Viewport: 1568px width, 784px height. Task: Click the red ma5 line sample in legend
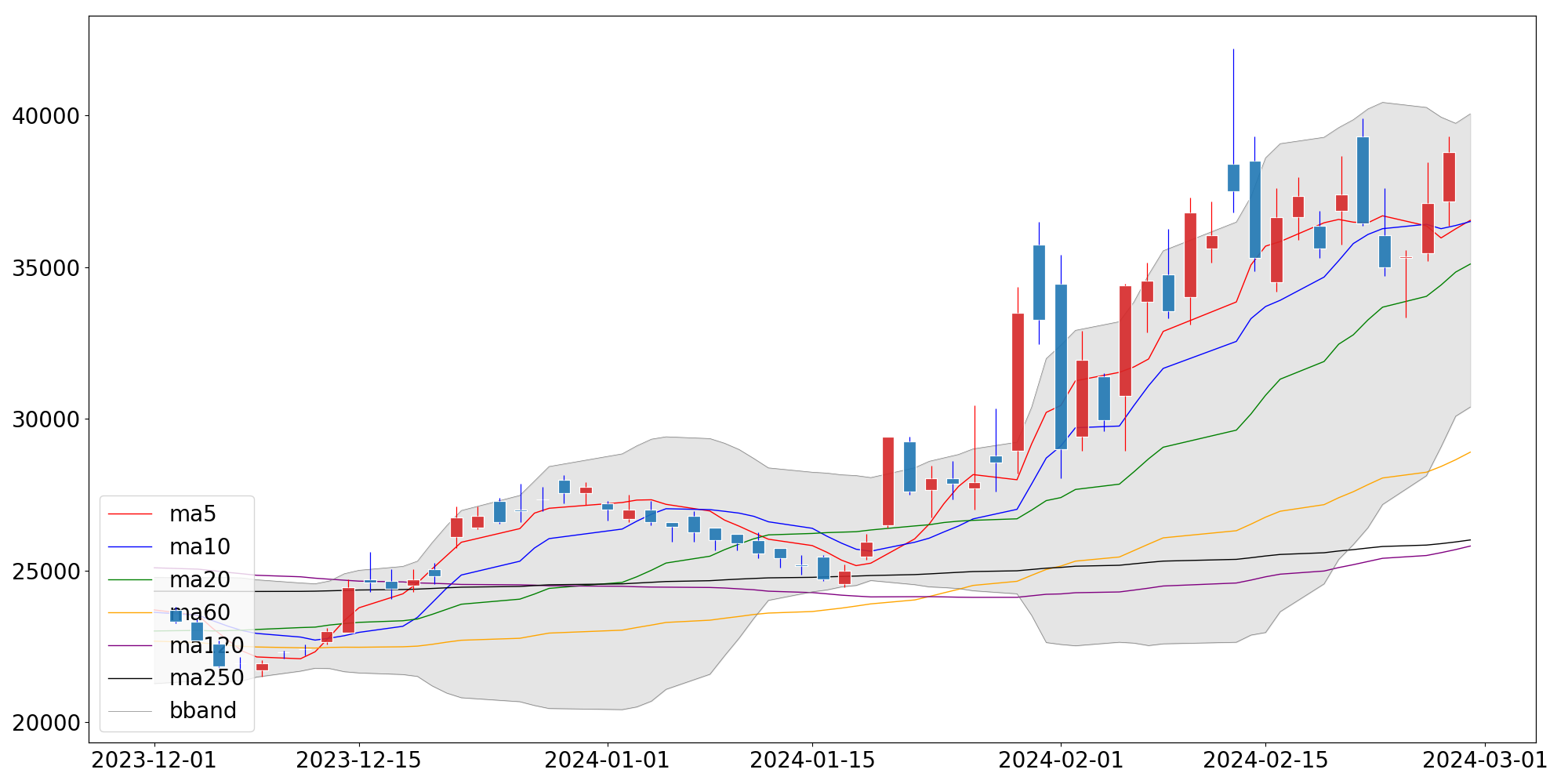[130, 514]
